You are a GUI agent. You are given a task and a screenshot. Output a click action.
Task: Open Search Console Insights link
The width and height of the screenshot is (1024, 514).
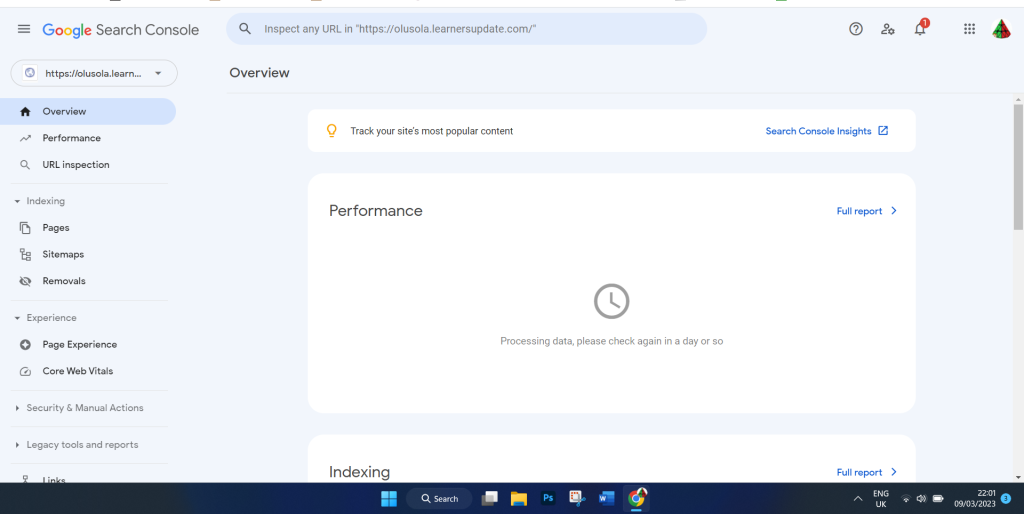818,131
